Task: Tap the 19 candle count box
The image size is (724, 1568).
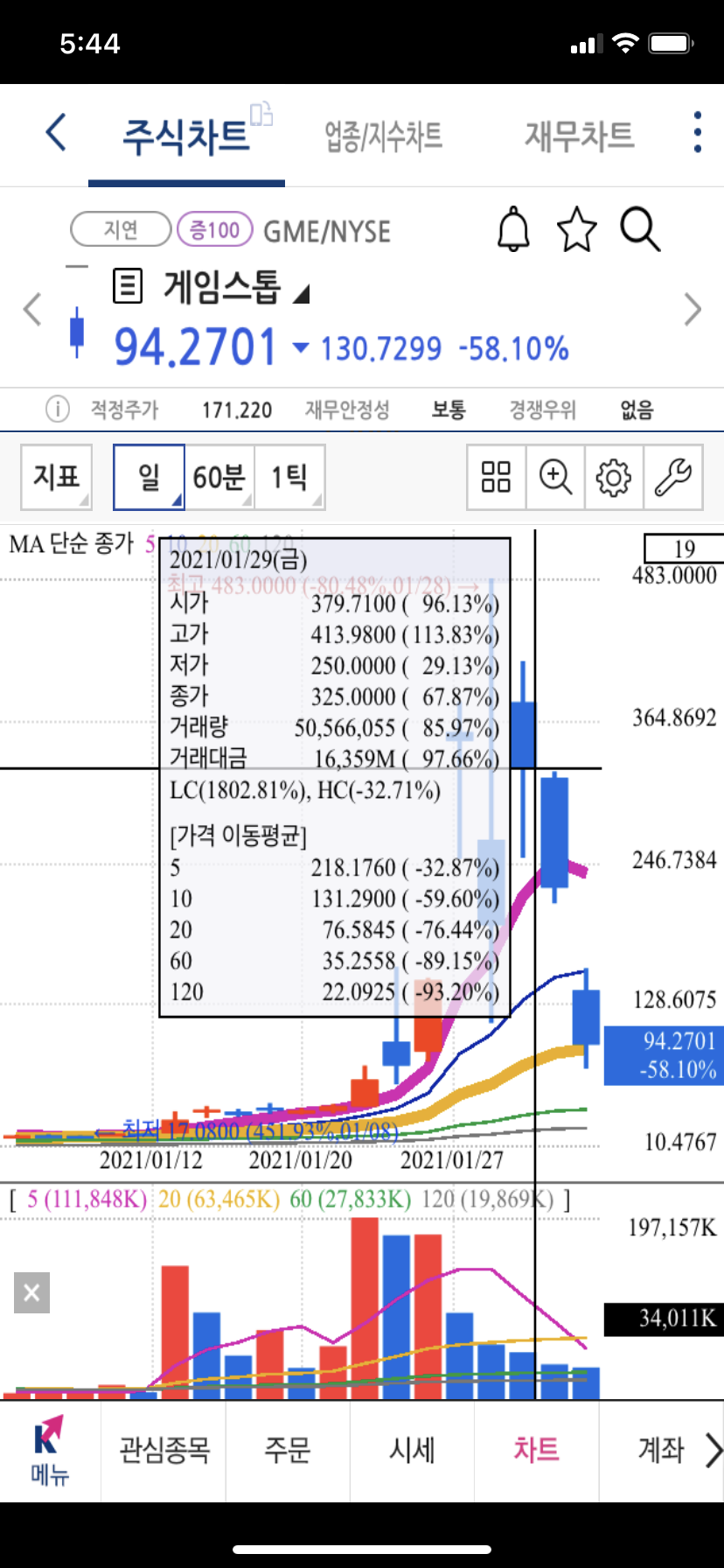Action: 684,549
